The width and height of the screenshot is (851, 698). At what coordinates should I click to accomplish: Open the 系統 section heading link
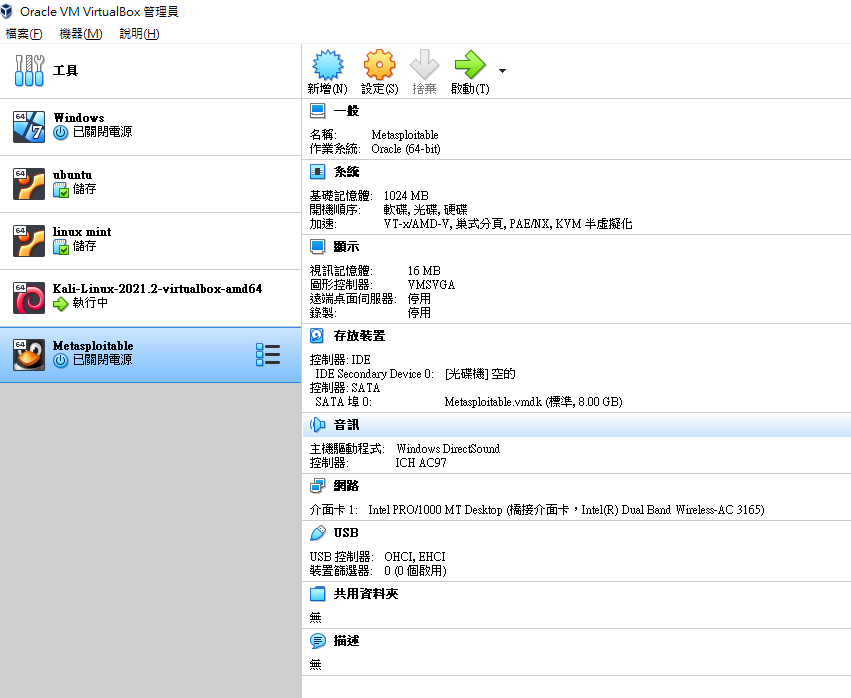tap(346, 172)
